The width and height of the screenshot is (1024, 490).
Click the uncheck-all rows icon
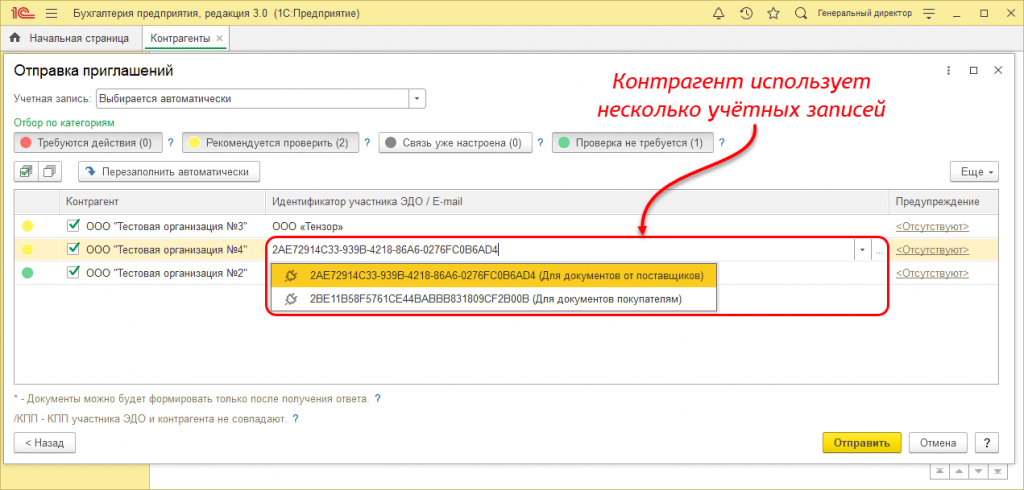[50, 171]
